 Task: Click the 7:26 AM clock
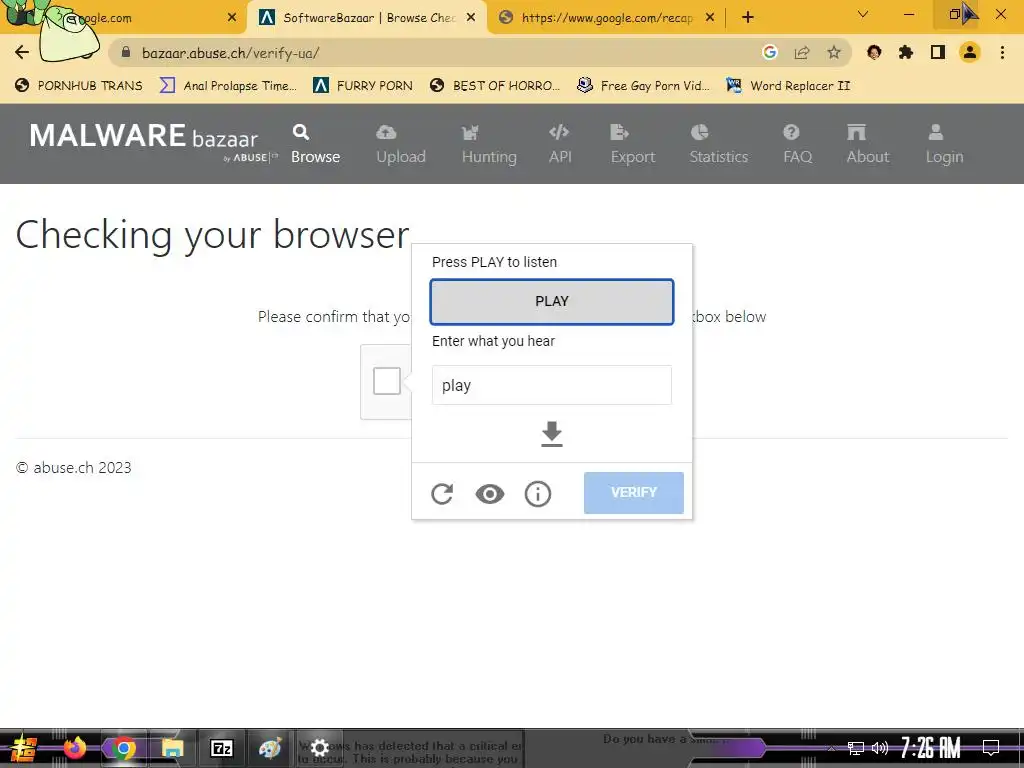(x=931, y=748)
